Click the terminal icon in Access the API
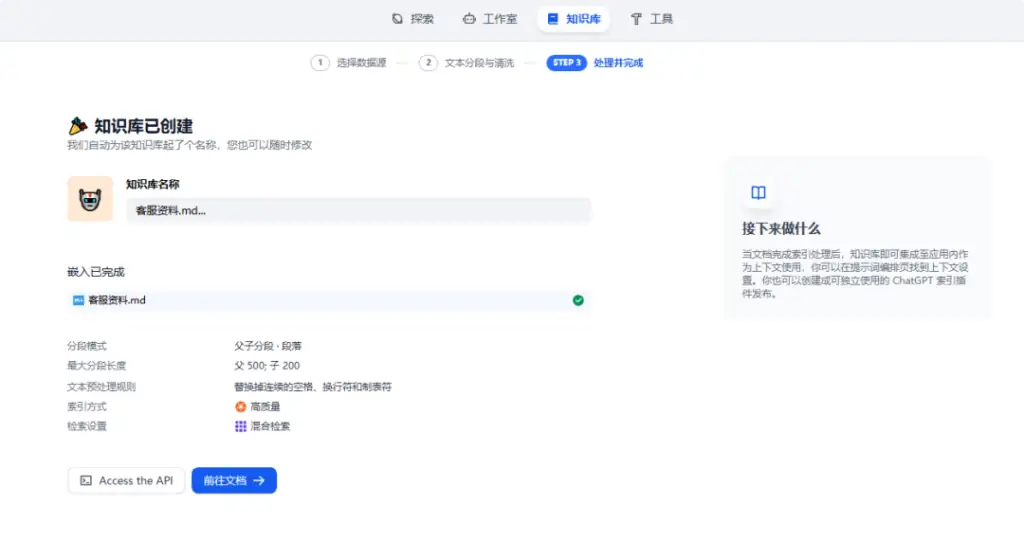 pos(86,481)
